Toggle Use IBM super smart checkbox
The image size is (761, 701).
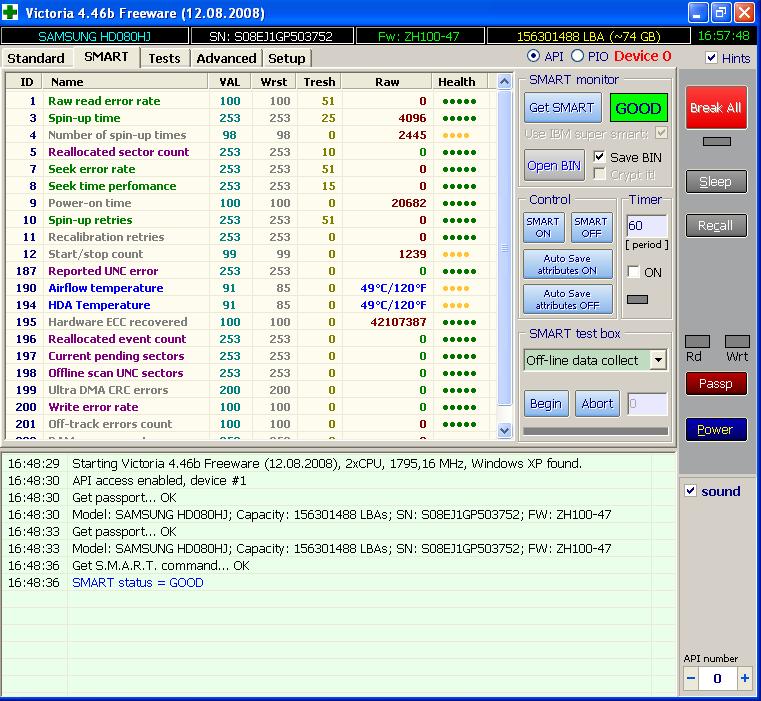[x=661, y=133]
